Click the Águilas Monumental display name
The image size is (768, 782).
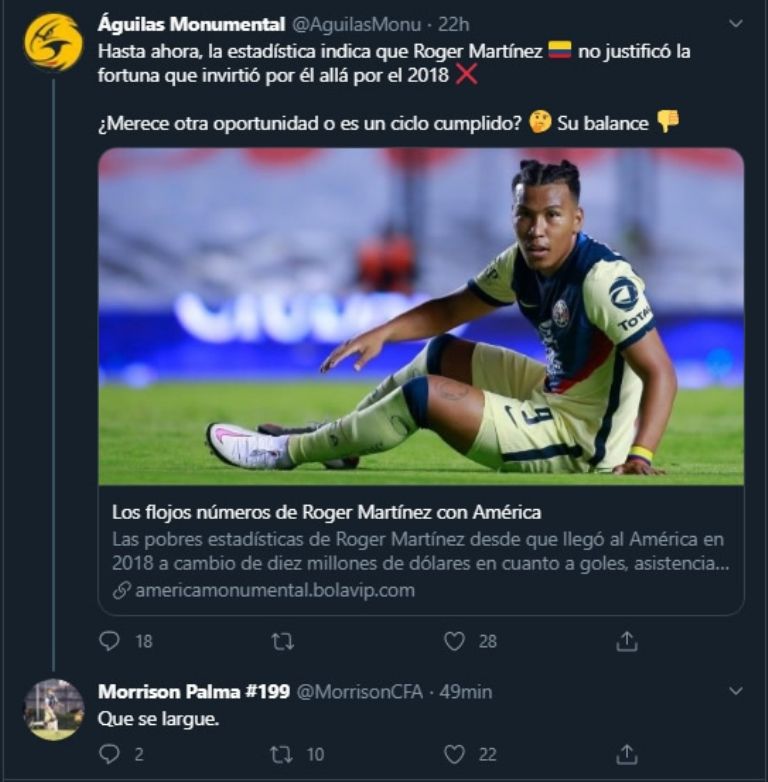pyautogui.click(x=191, y=25)
